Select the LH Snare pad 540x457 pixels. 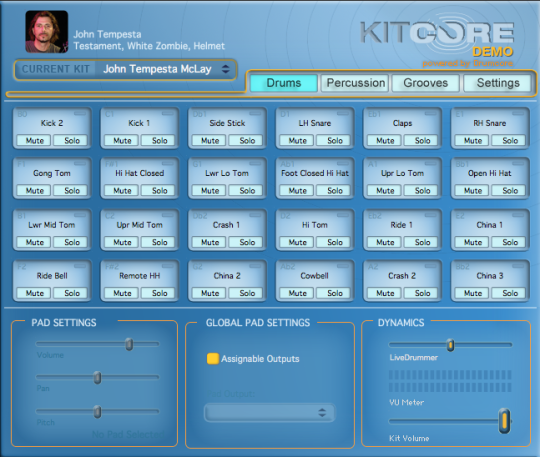(x=314, y=123)
